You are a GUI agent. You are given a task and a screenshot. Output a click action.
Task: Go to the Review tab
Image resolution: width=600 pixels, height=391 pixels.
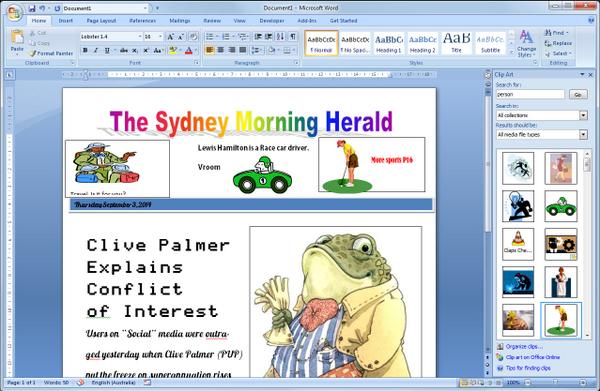click(x=212, y=21)
